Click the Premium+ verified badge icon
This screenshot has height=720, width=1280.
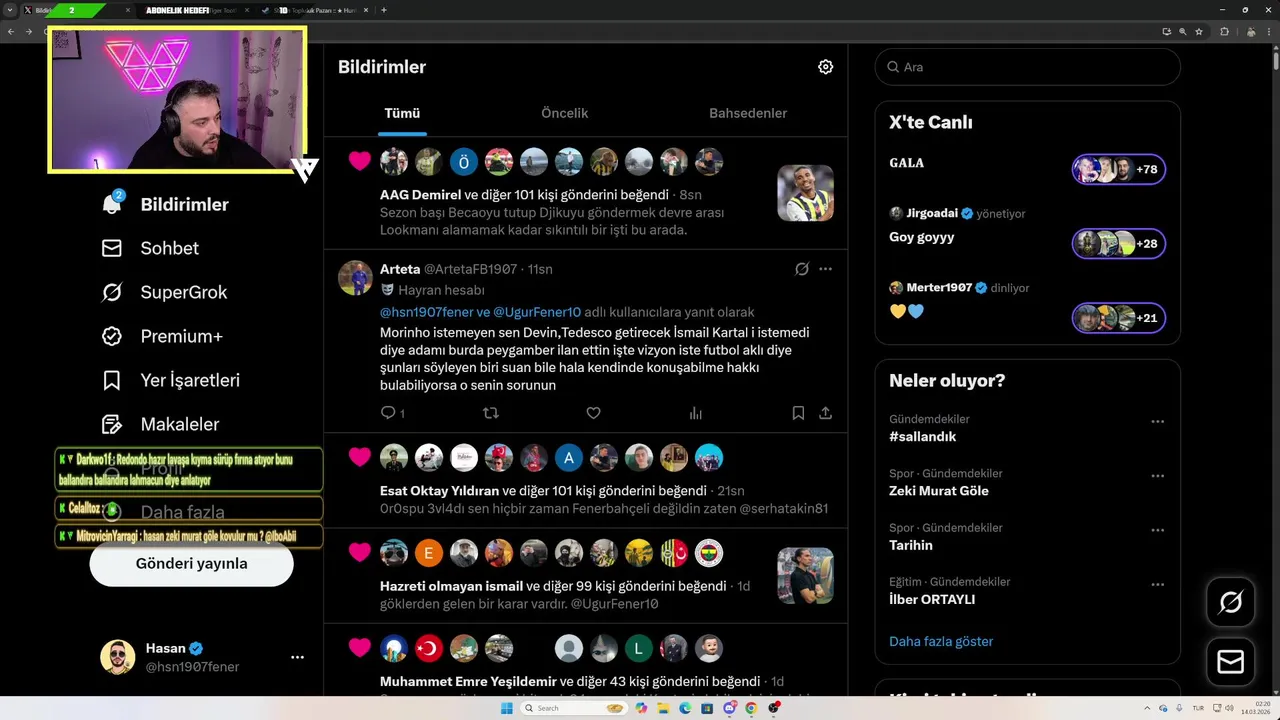pos(112,336)
